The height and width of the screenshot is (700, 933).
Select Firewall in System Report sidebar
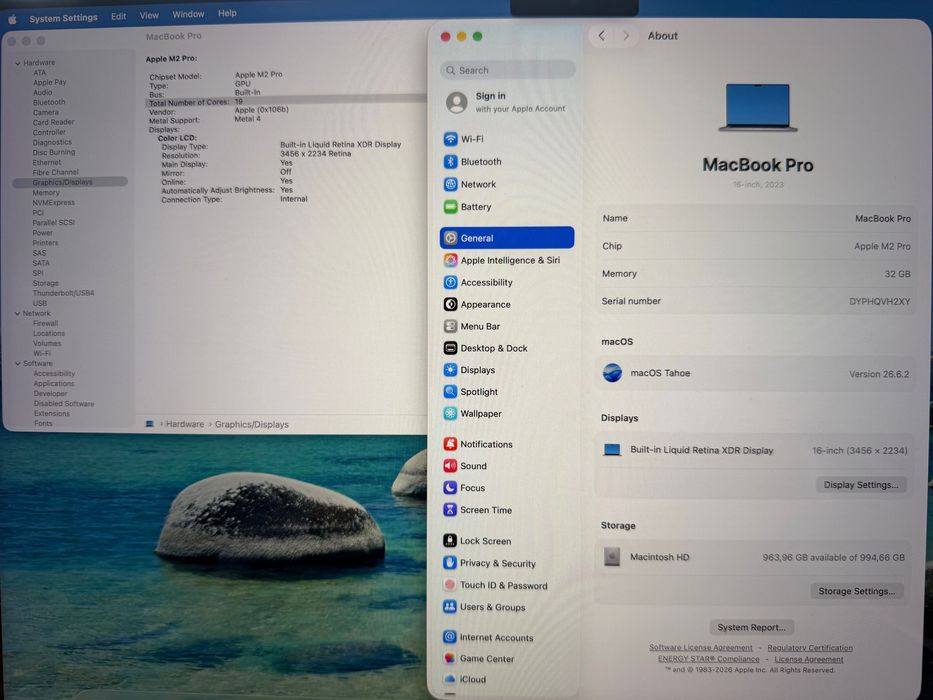pyautogui.click(x=45, y=324)
